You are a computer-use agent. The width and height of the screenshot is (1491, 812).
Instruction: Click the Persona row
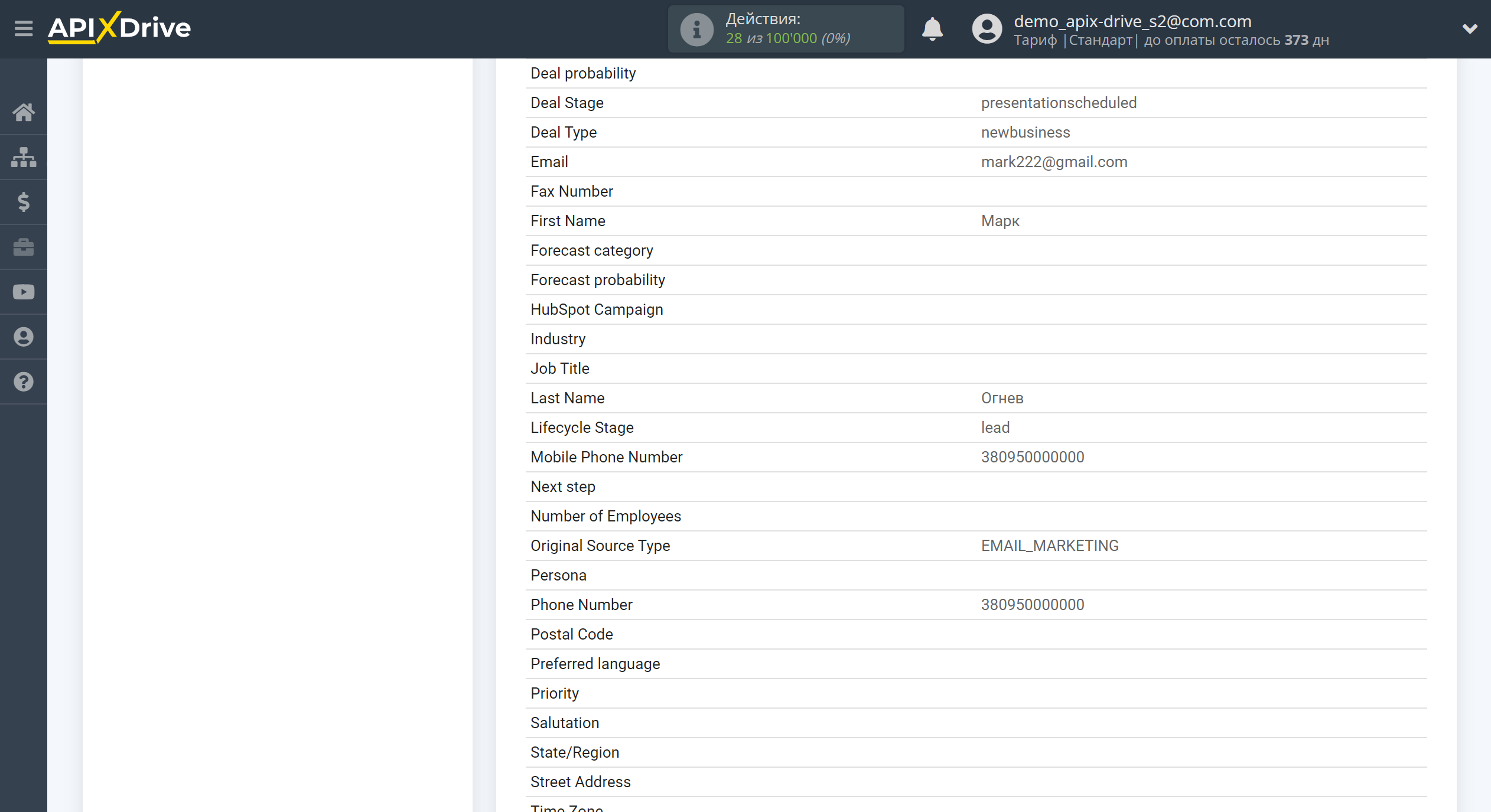(x=976, y=575)
